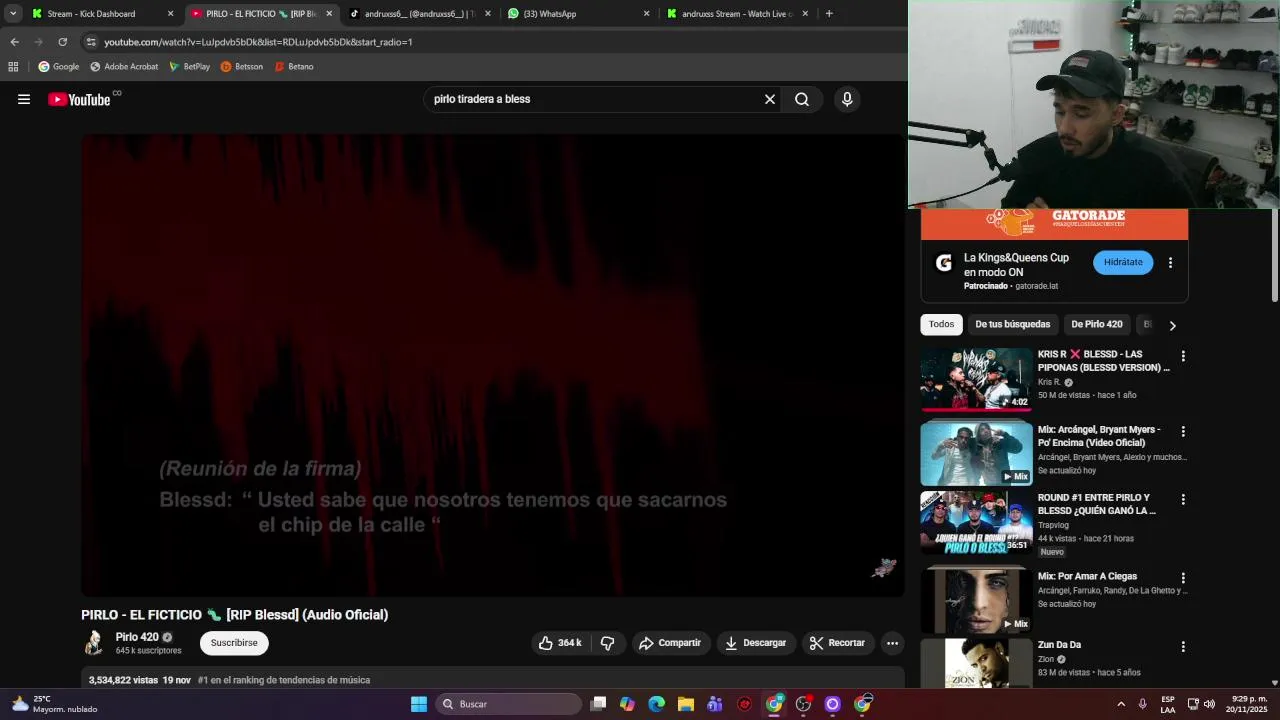1280x720 pixels.
Task: Clear the search box with the X
Action: [x=770, y=99]
